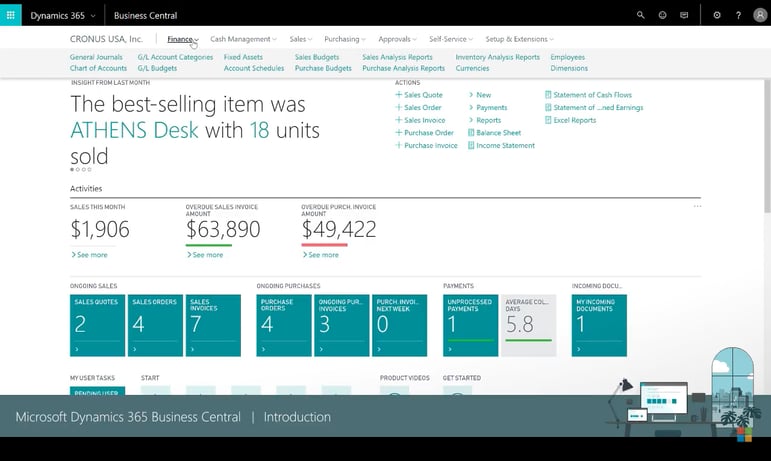Screen dimensions: 771x461
Task: Click the arrow on the Sales Orders tile
Action: pos(135,349)
